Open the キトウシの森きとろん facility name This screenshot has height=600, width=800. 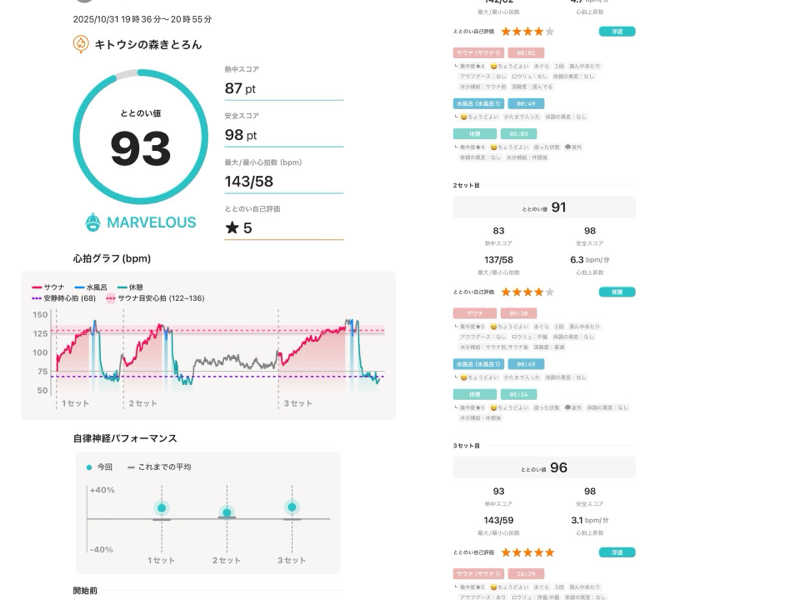(x=148, y=44)
